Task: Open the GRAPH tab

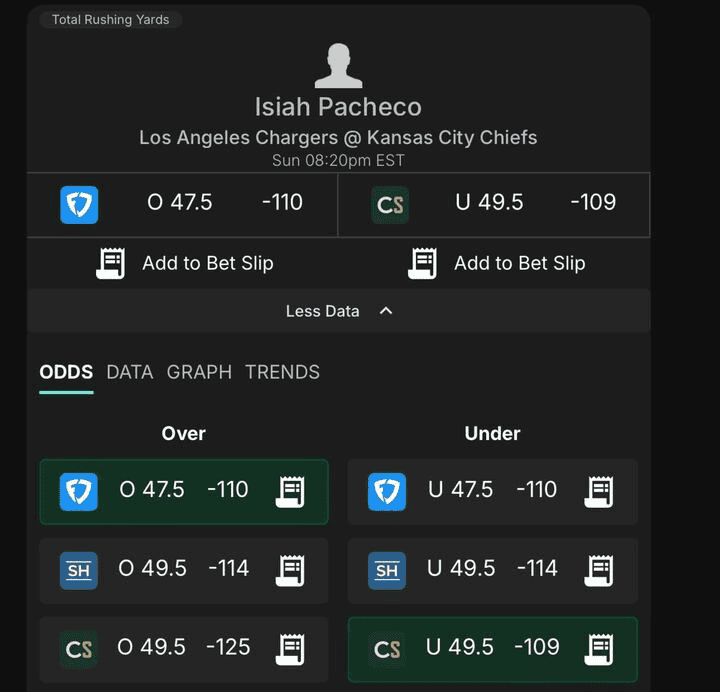Action: tap(199, 372)
